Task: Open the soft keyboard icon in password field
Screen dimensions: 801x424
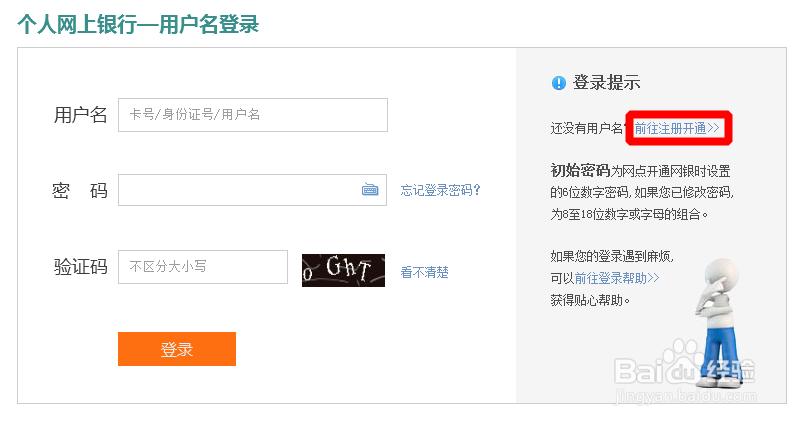Action: click(x=370, y=190)
